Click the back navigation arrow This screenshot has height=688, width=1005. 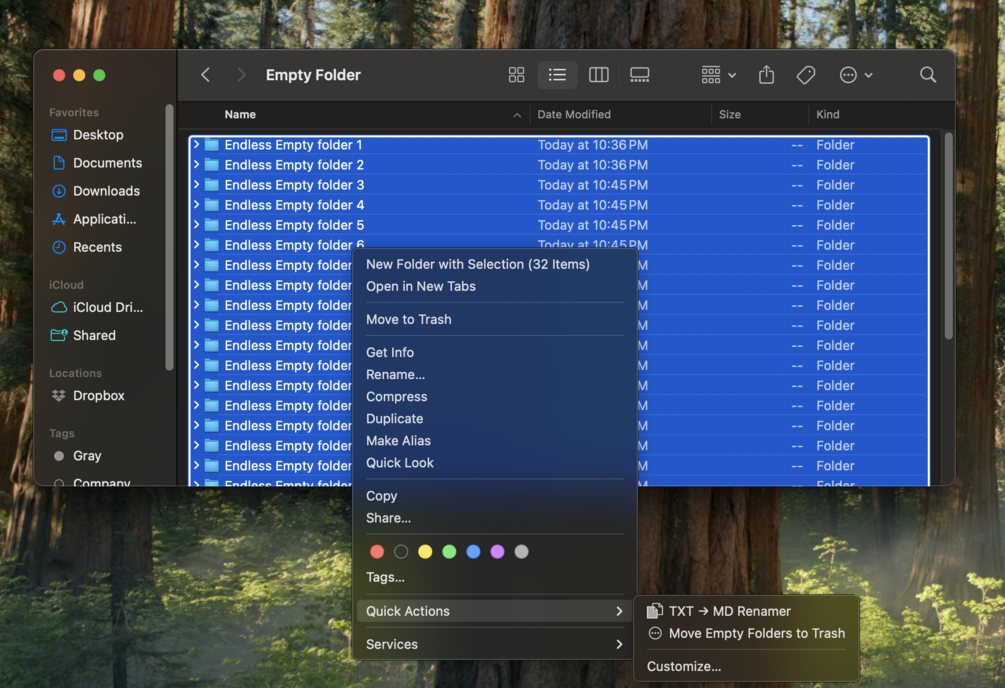204,75
